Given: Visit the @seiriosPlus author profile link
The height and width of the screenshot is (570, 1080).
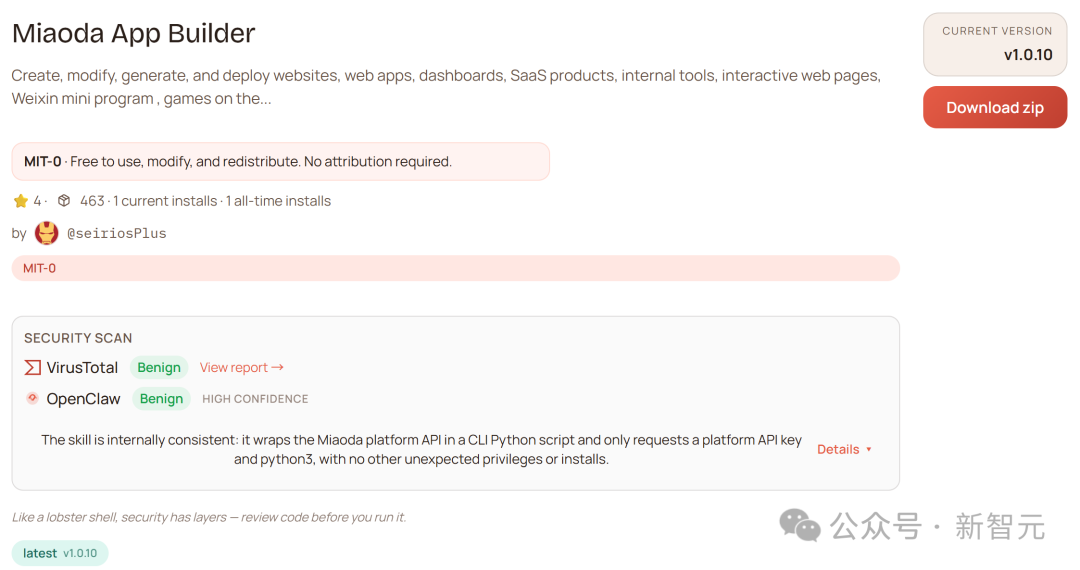Looking at the screenshot, I should [x=116, y=233].
